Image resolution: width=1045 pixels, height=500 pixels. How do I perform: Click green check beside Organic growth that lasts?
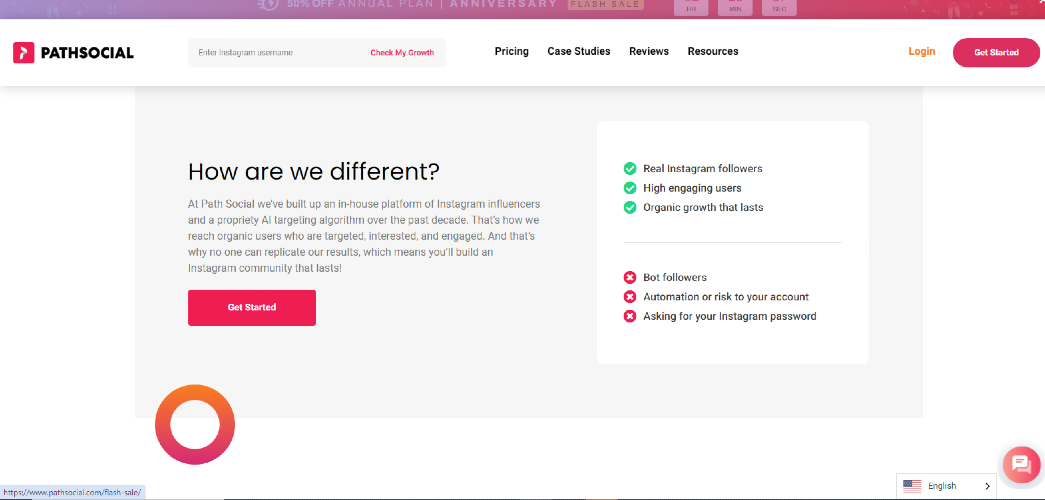pos(629,207)
